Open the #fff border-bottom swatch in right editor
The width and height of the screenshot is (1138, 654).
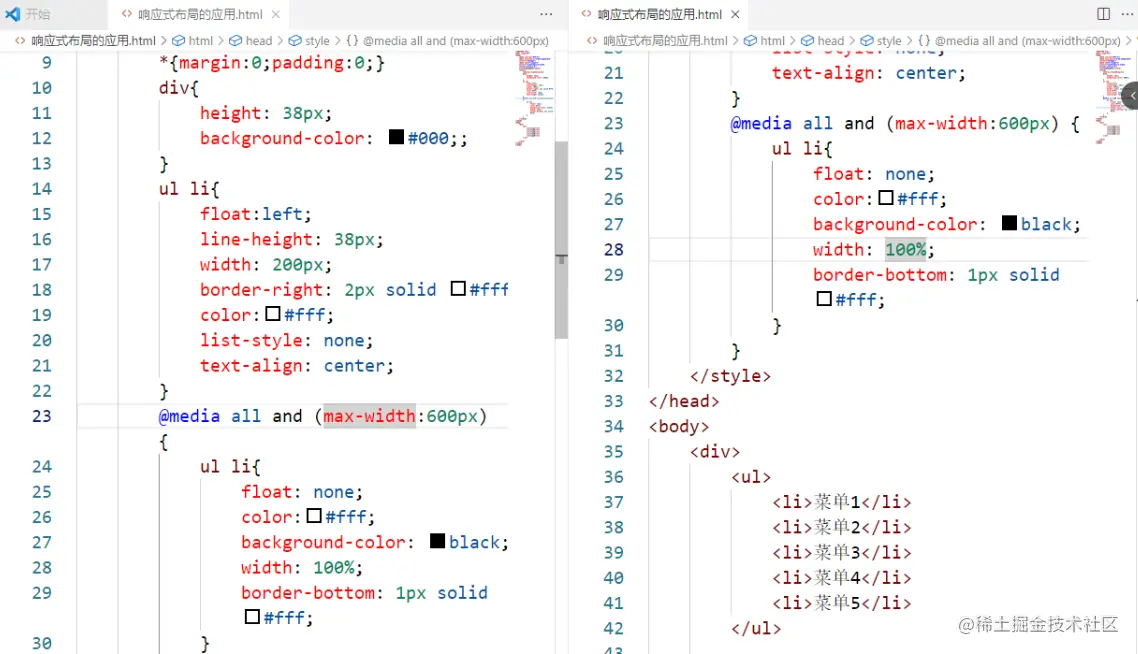tap(824, 298)
